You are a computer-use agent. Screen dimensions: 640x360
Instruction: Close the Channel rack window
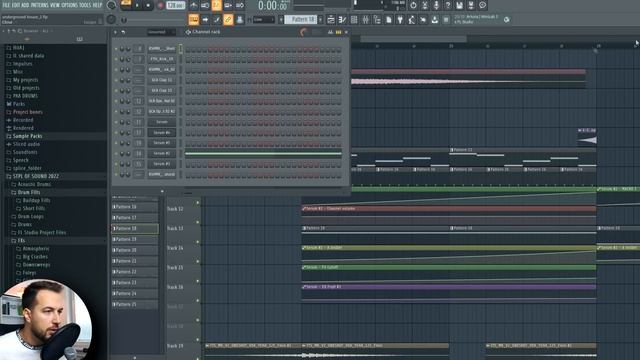tap(347, 32)
